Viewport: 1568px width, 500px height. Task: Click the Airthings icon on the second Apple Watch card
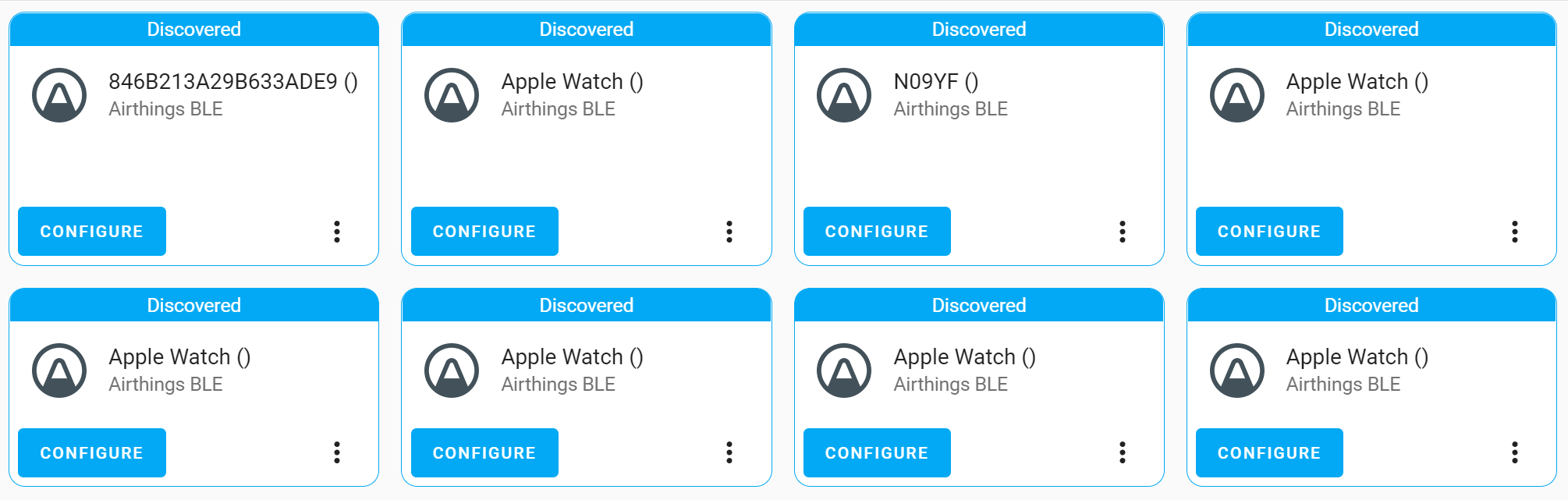tap(451, 94)
